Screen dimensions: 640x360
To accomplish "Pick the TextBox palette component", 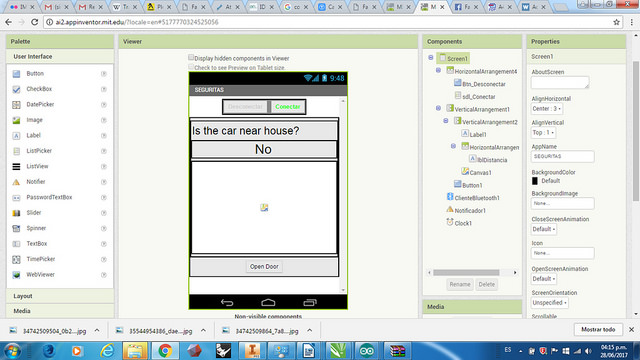I will pos(37,244).
